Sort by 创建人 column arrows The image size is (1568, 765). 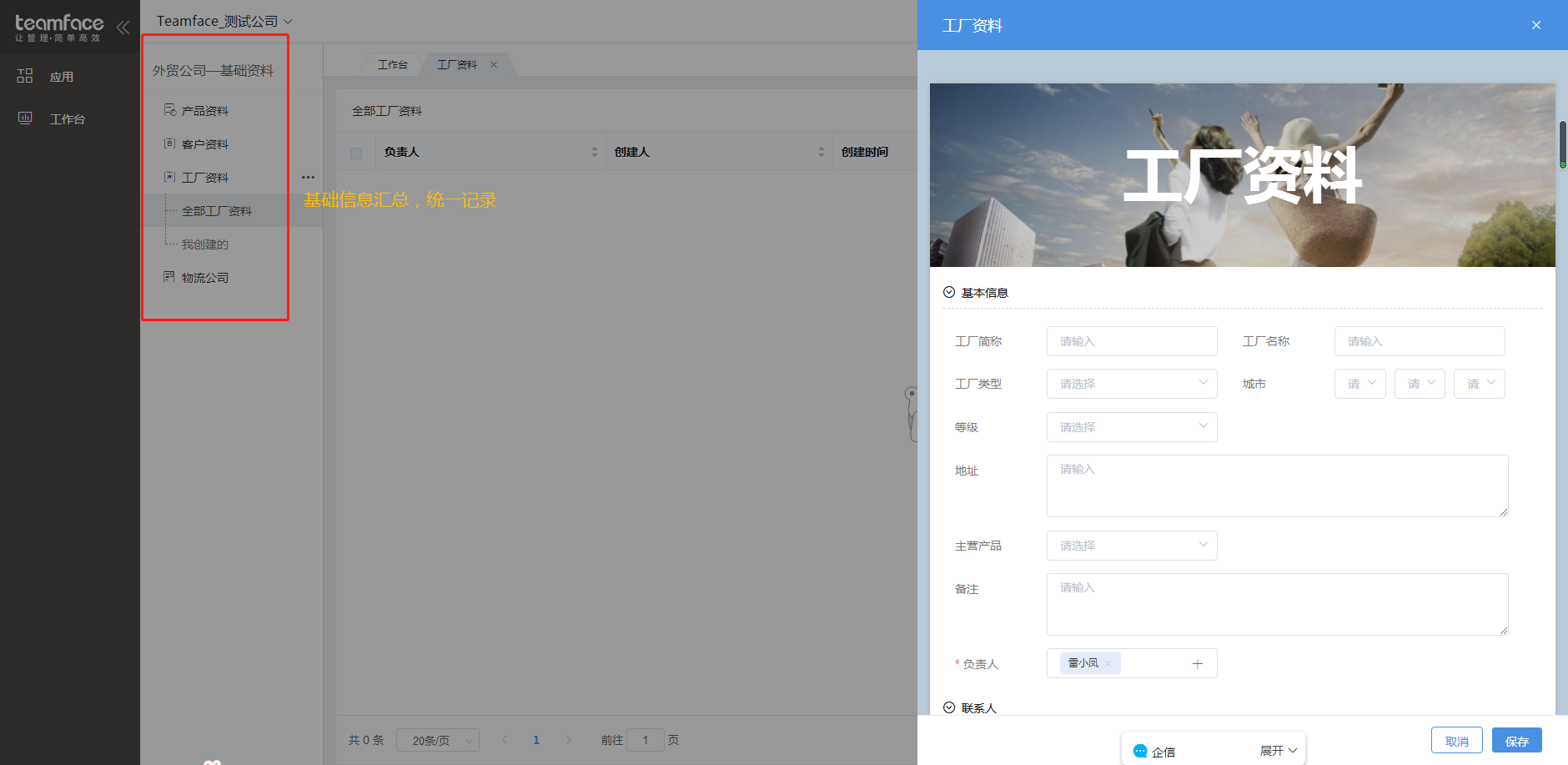point(822,152)
